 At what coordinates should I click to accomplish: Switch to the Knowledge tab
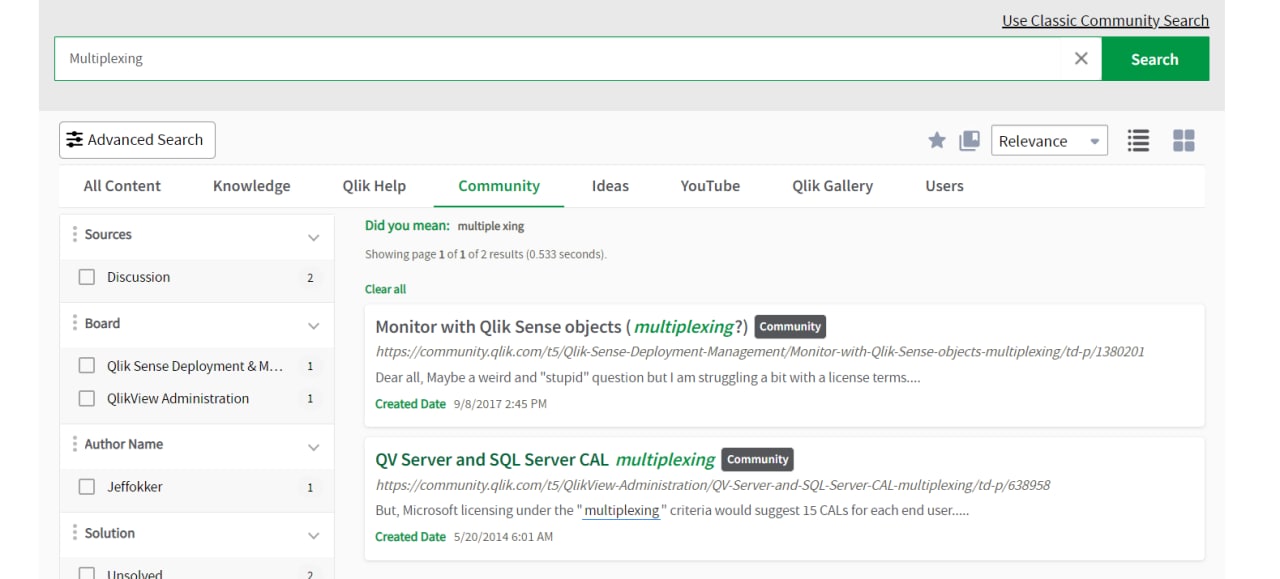tap(252, 186)
